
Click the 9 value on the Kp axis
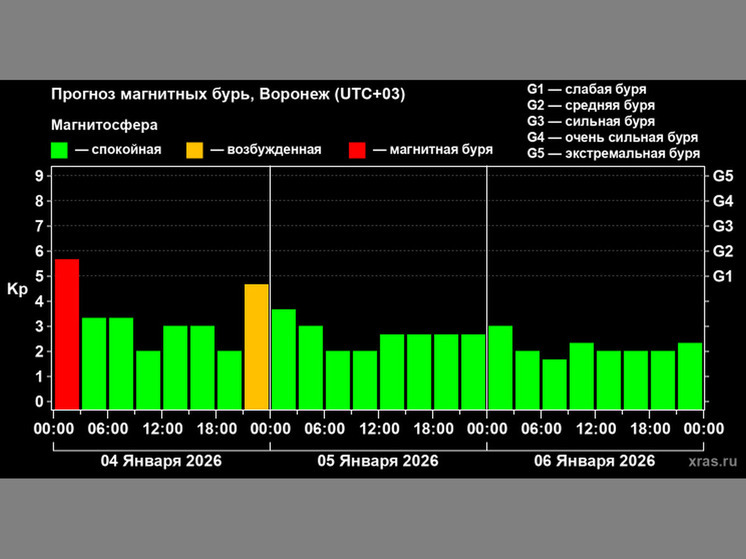click(38, 176)
